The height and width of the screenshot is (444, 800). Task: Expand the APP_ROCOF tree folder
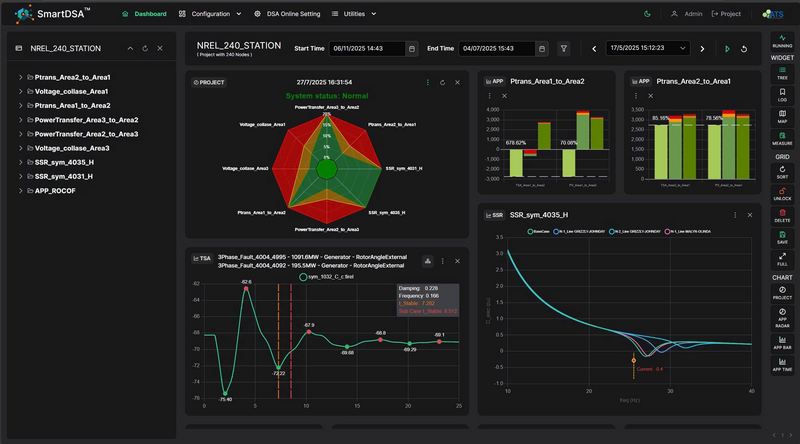(20, 190)
